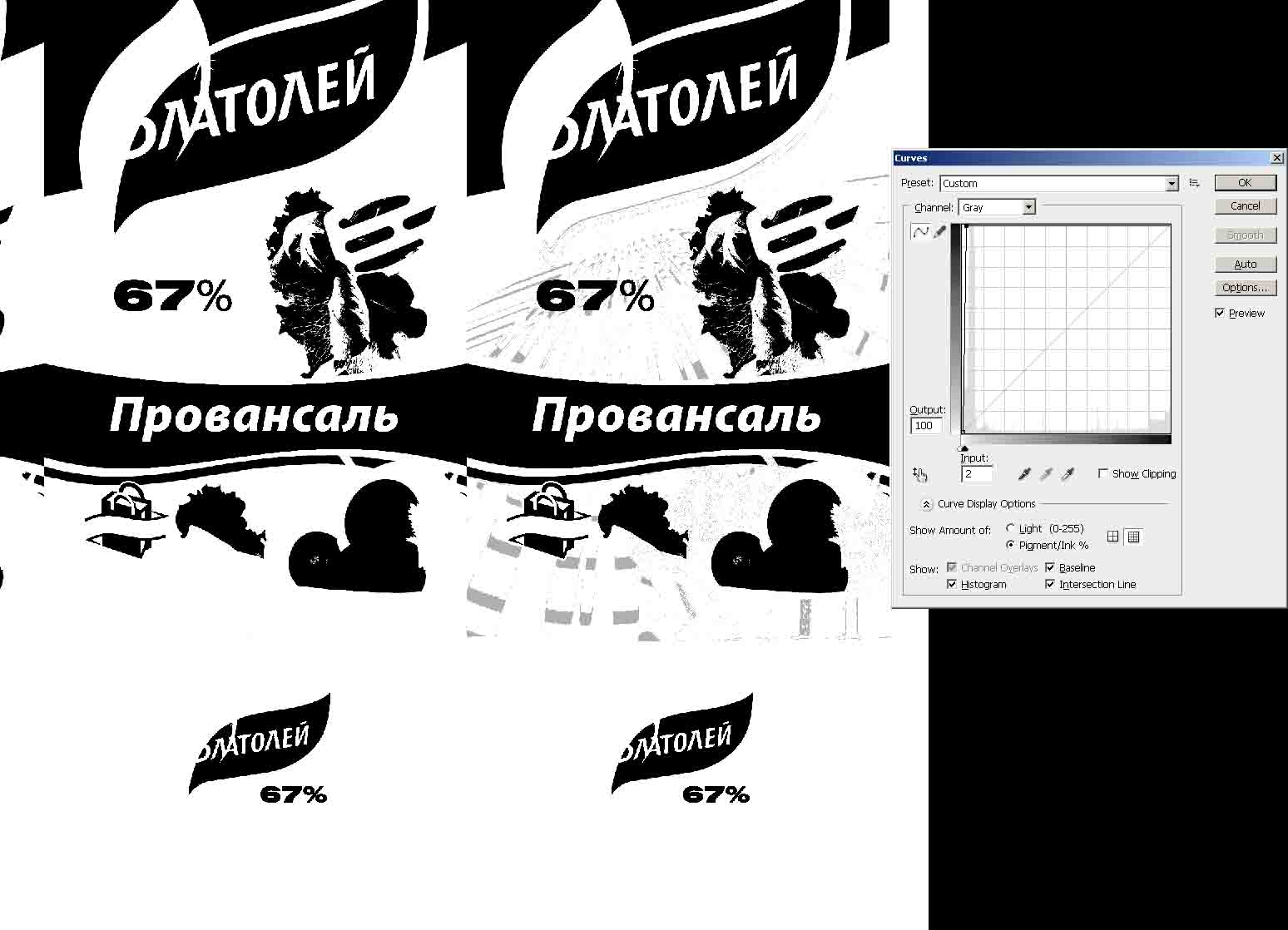Switch to simple grid icon

1113,537
